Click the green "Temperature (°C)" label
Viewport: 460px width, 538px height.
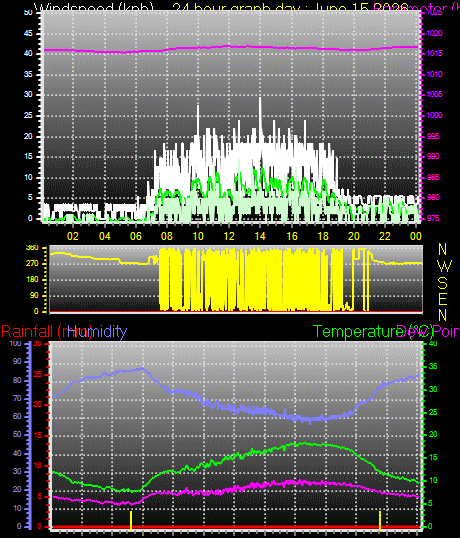374,331
